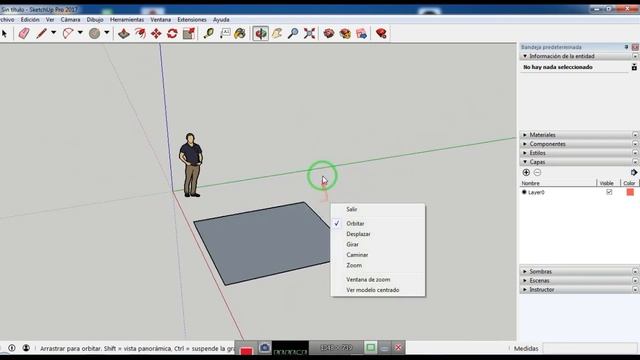This screenshot has height=360, width=640.
Task: Select Caminar in the context menu
Action: [x=357, y=255]
